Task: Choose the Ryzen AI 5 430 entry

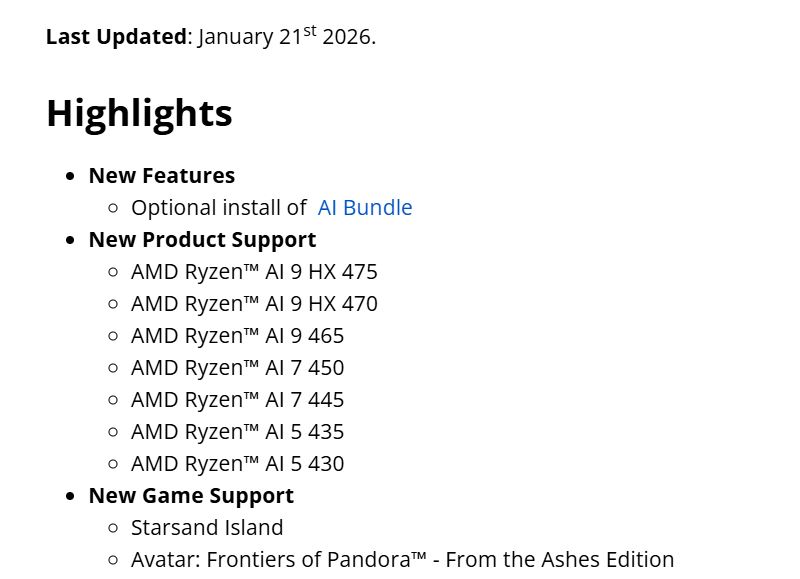Action: (x=237, y=464)
